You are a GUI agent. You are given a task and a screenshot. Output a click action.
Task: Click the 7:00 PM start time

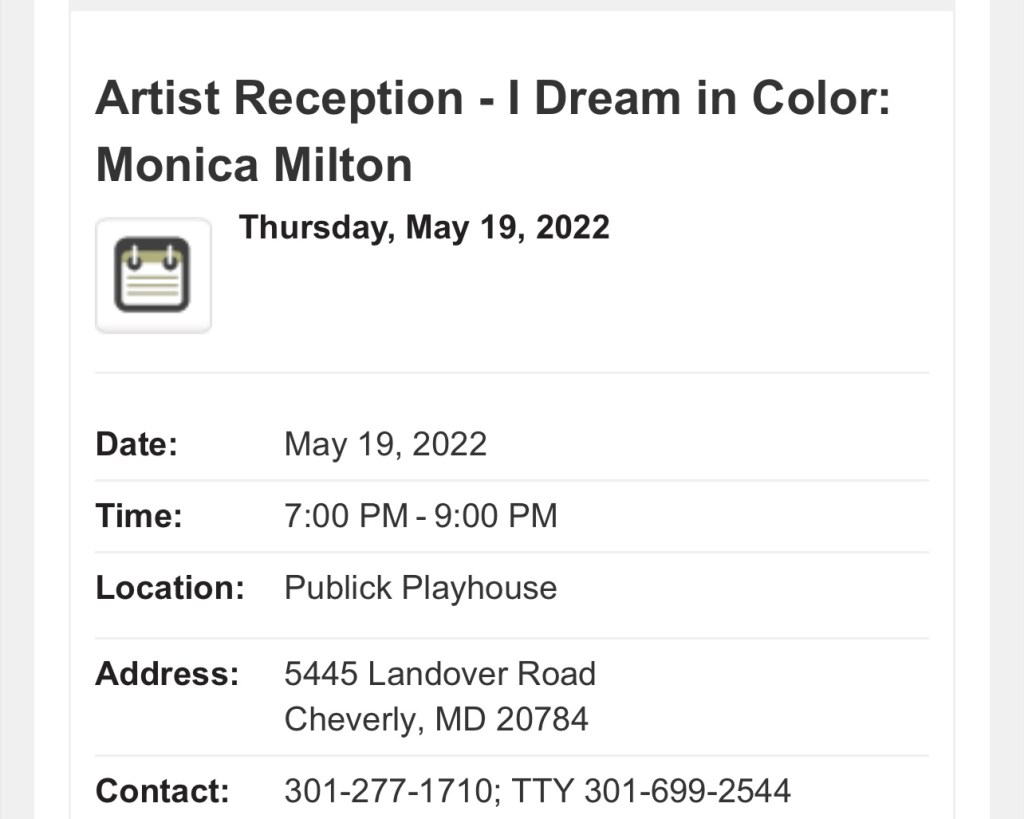pos(346,516)
